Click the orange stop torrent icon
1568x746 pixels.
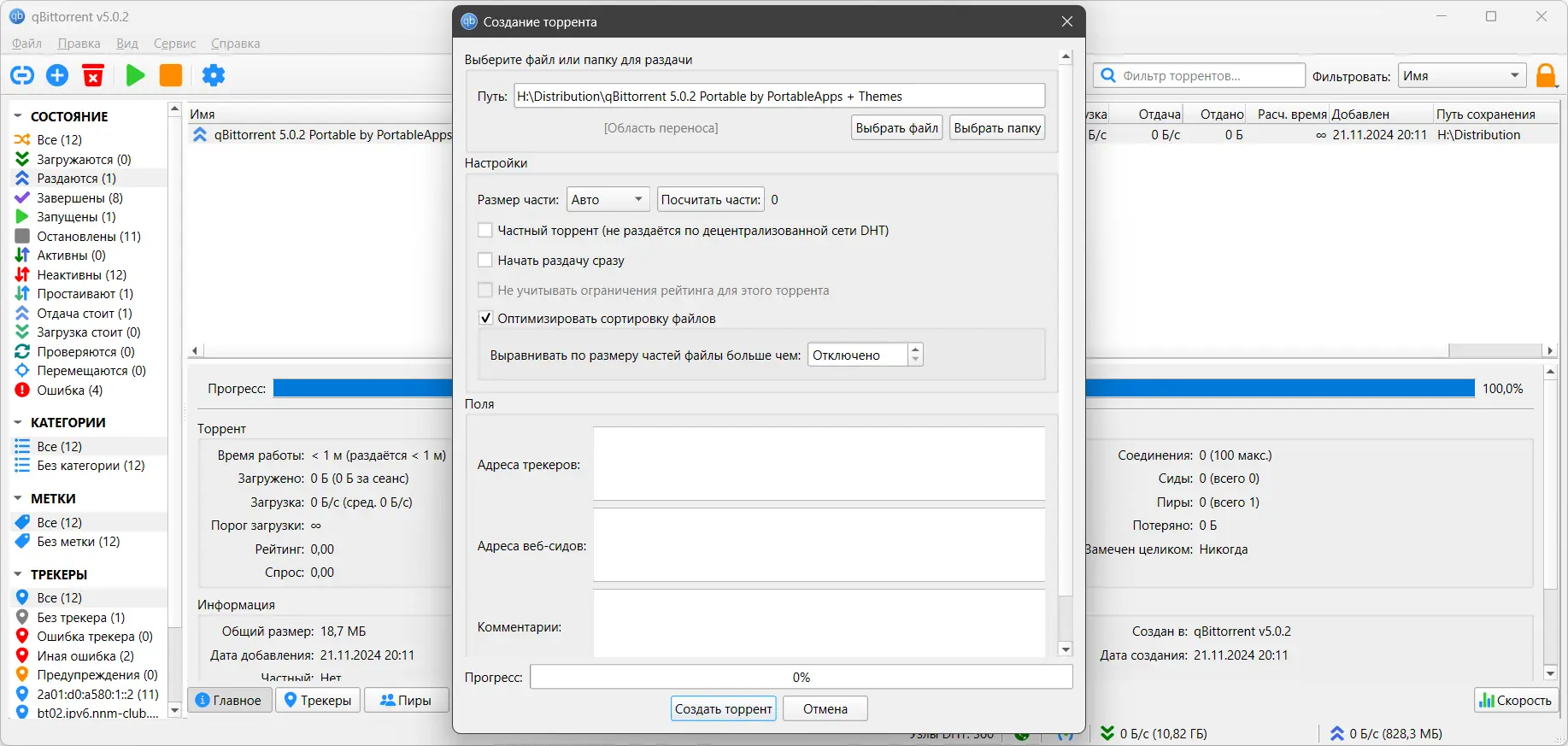[171, 75]
